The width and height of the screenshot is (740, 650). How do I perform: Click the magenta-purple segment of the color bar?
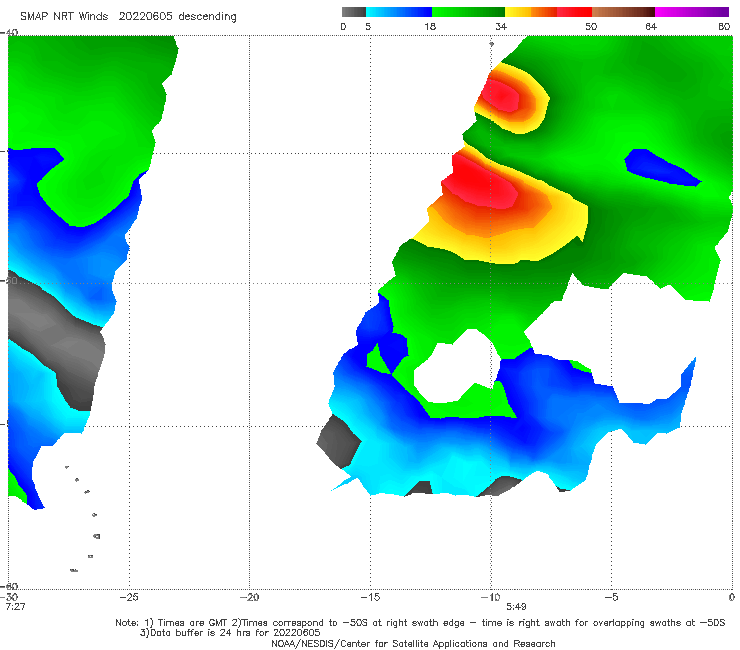coord(691,12)
